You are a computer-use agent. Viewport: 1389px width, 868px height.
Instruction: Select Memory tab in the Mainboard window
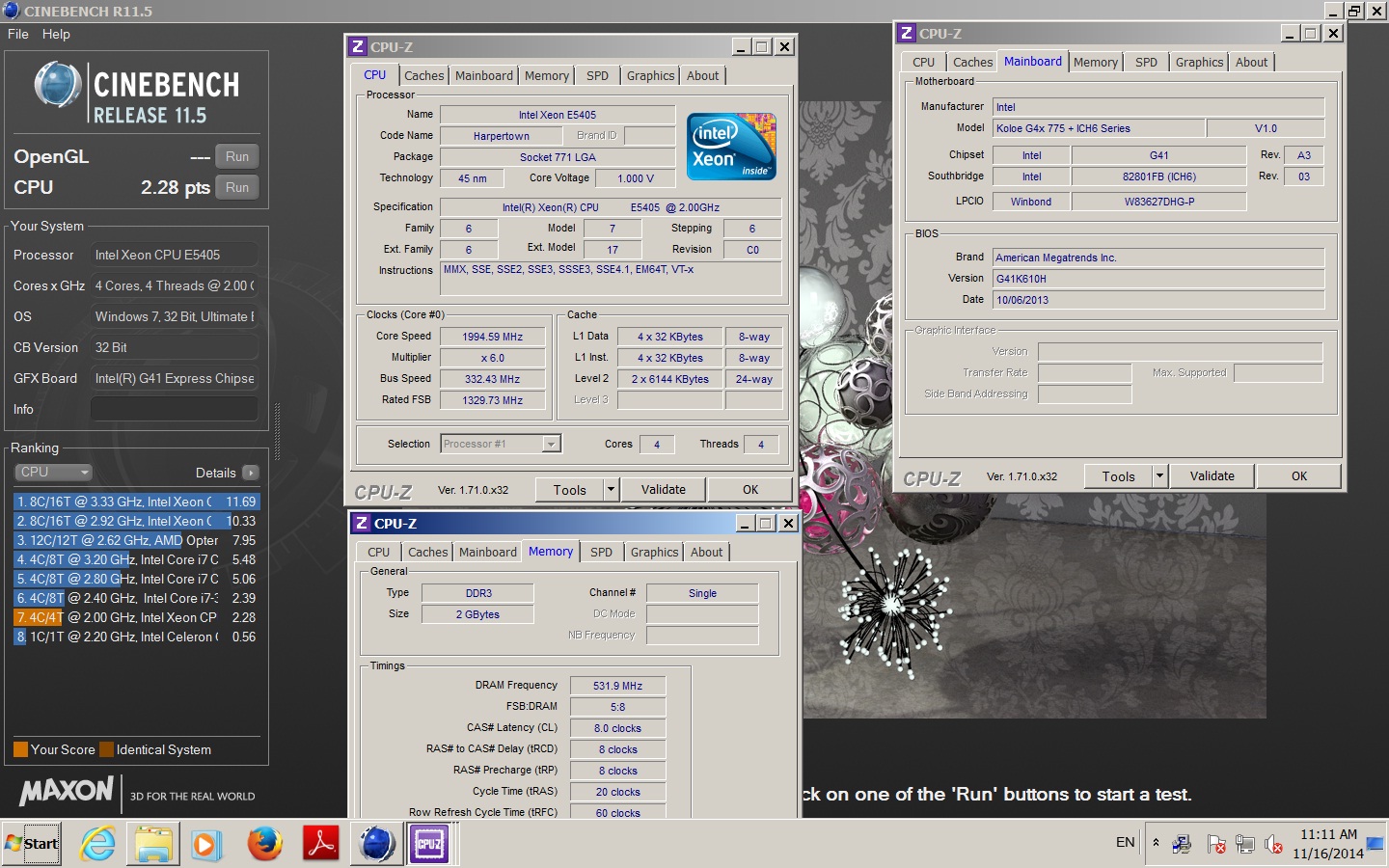[x=1096, y=63]
